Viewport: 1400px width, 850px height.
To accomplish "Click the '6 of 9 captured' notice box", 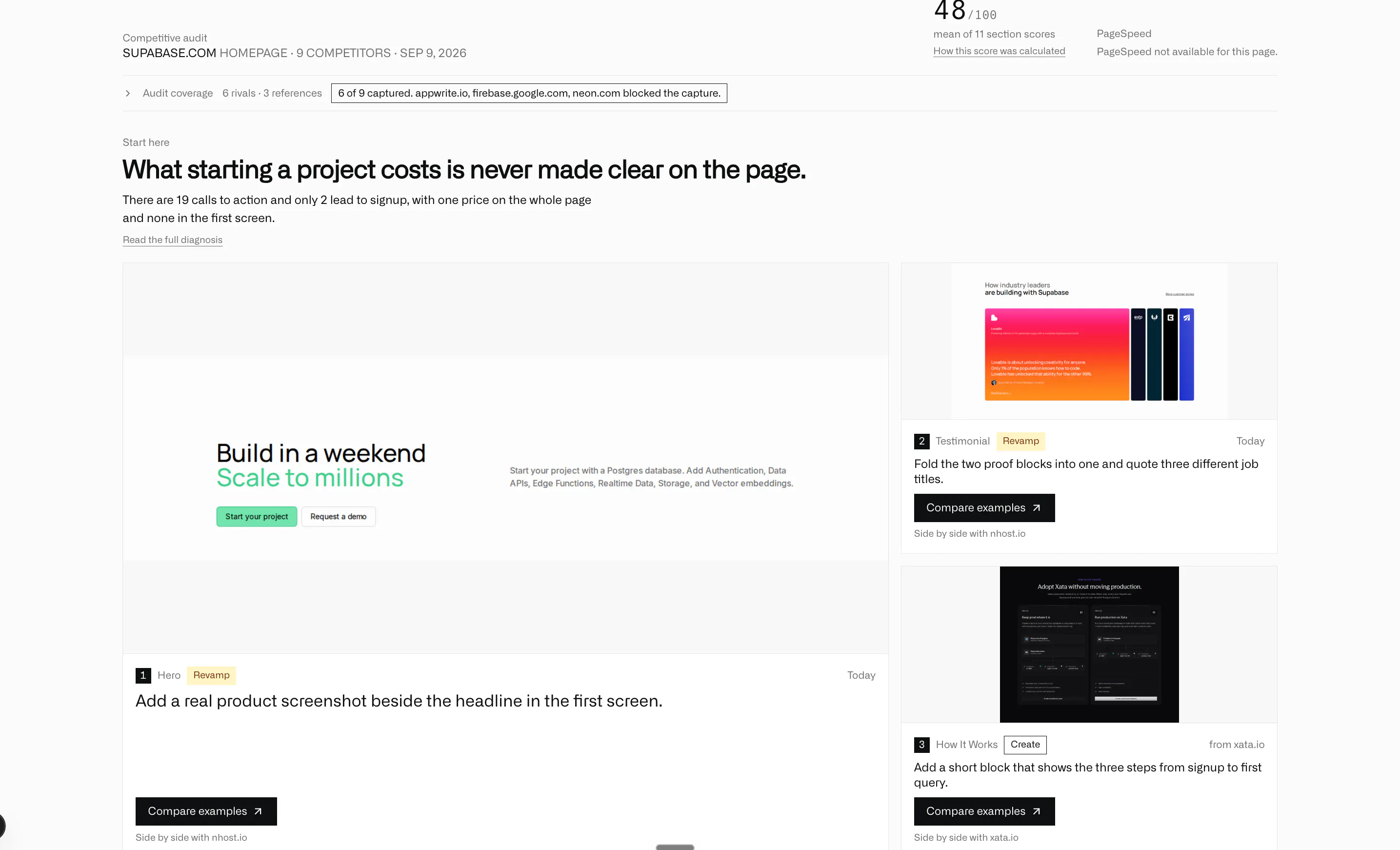I will [529, 93].
